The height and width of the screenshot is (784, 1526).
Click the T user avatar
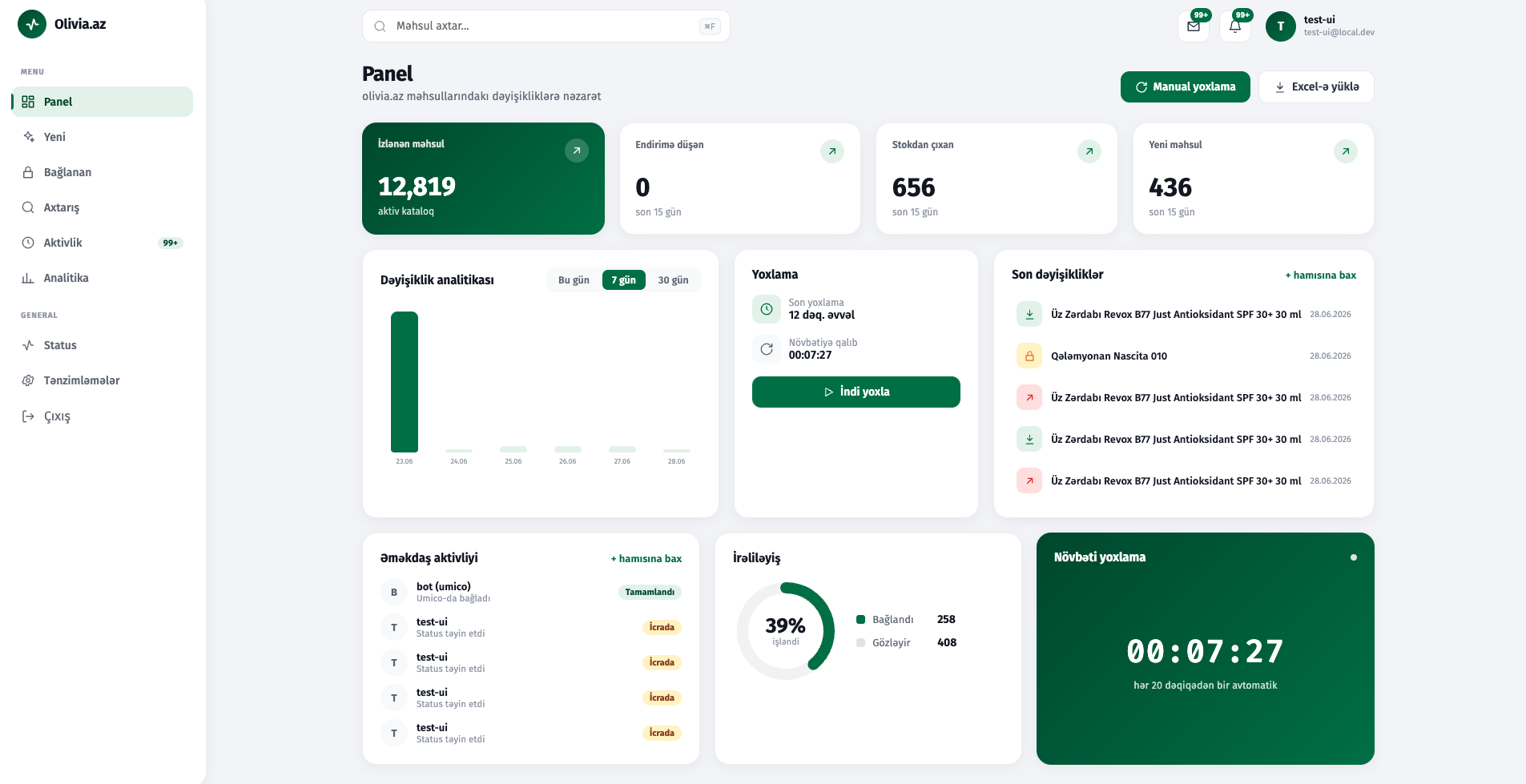point(1281,26)
